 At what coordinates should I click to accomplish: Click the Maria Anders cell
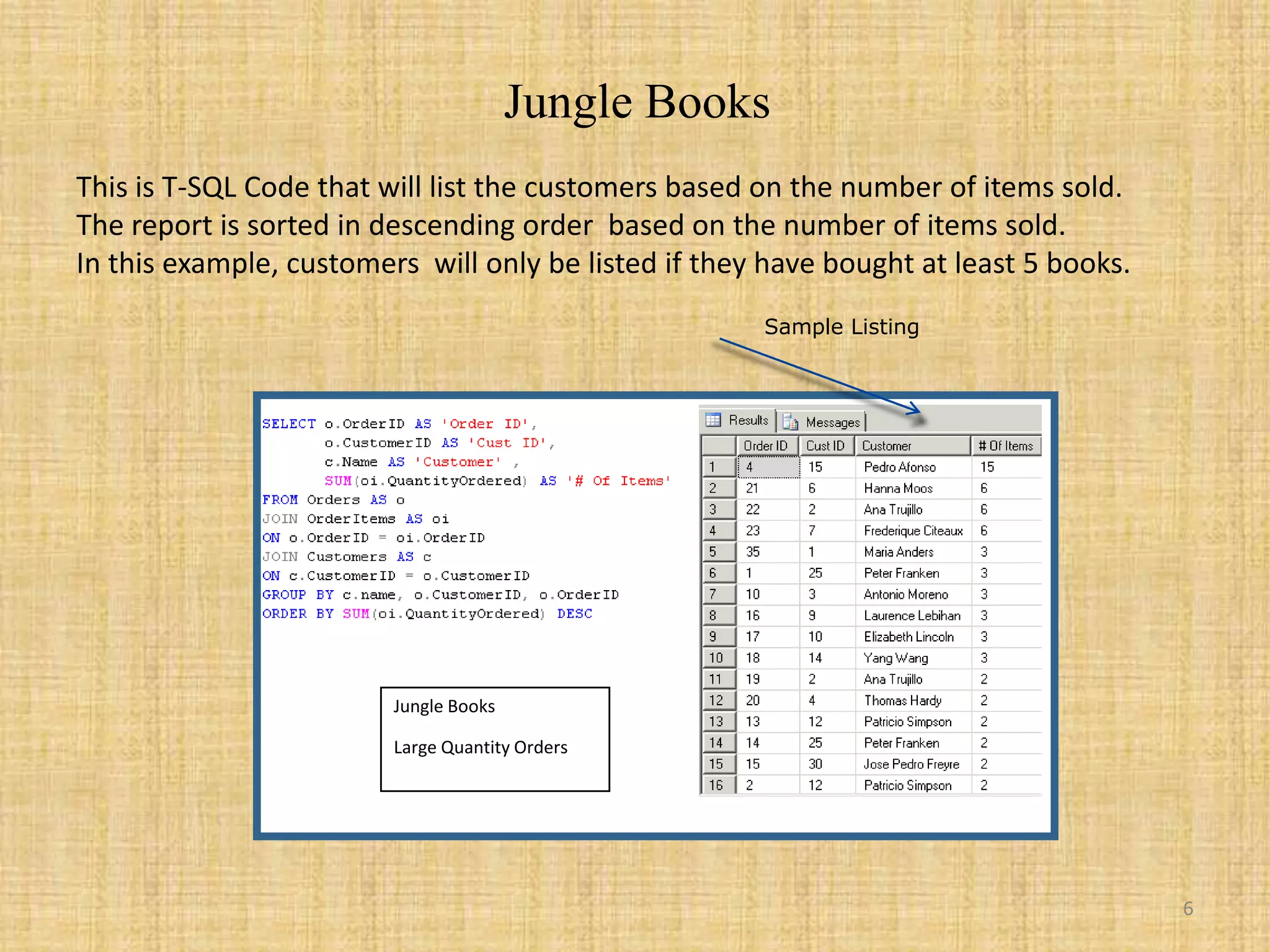coord(913,552)
